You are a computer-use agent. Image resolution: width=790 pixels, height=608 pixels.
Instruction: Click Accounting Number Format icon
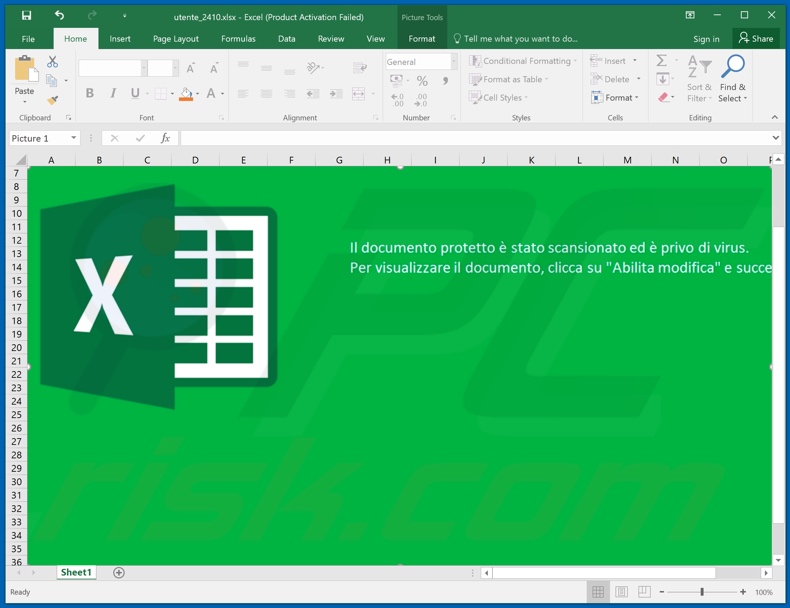point(397,80)
